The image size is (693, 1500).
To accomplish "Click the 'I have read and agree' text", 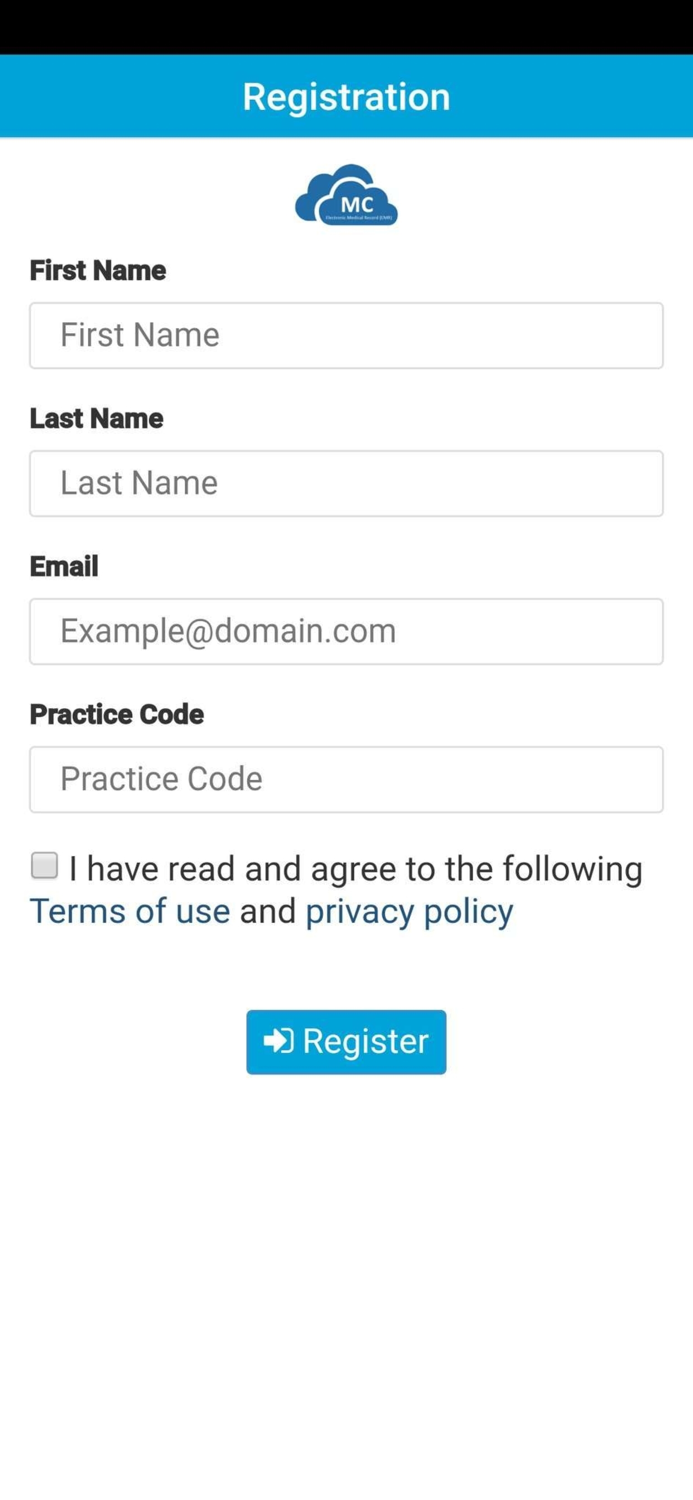I will pyautogui.click(x=355, y=868).
